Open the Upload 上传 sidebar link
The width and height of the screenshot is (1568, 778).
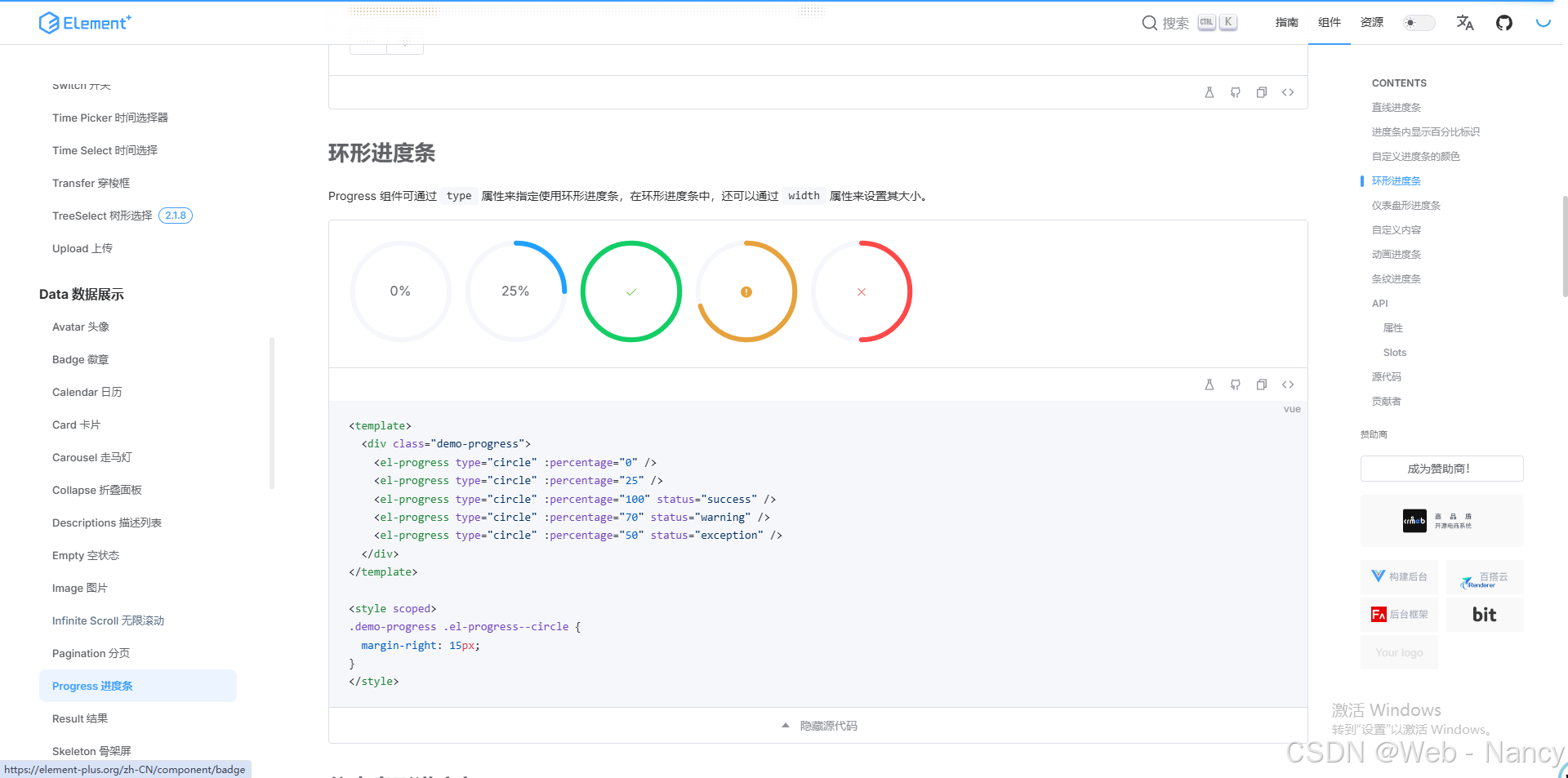[x=82, y=248]
